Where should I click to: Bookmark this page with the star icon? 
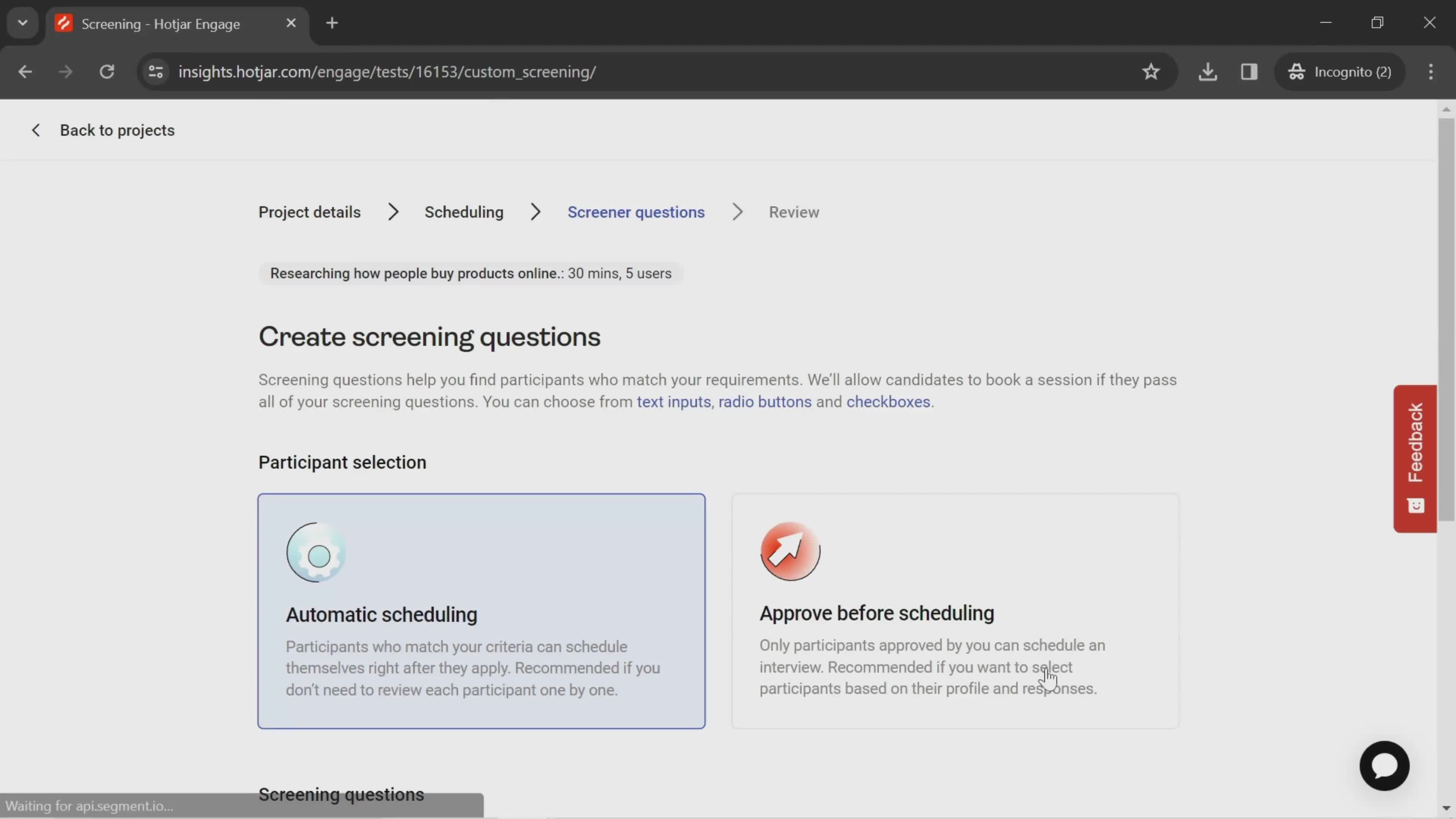pyautogui.click(x=1151, y=72)
